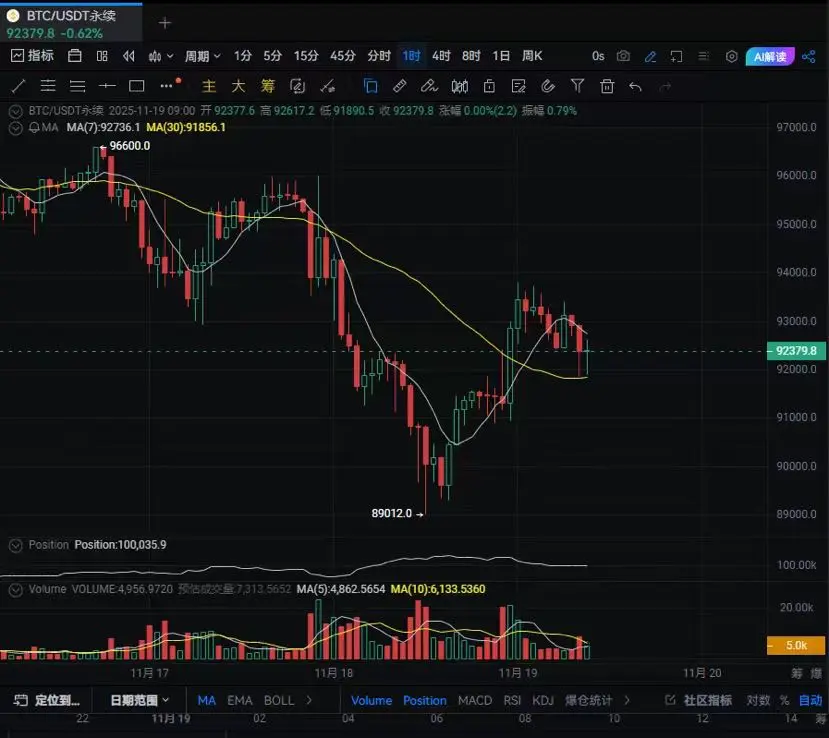Open the multi-chart layout icon
This screenshot has width=829, height=738.
pos(102,56)
